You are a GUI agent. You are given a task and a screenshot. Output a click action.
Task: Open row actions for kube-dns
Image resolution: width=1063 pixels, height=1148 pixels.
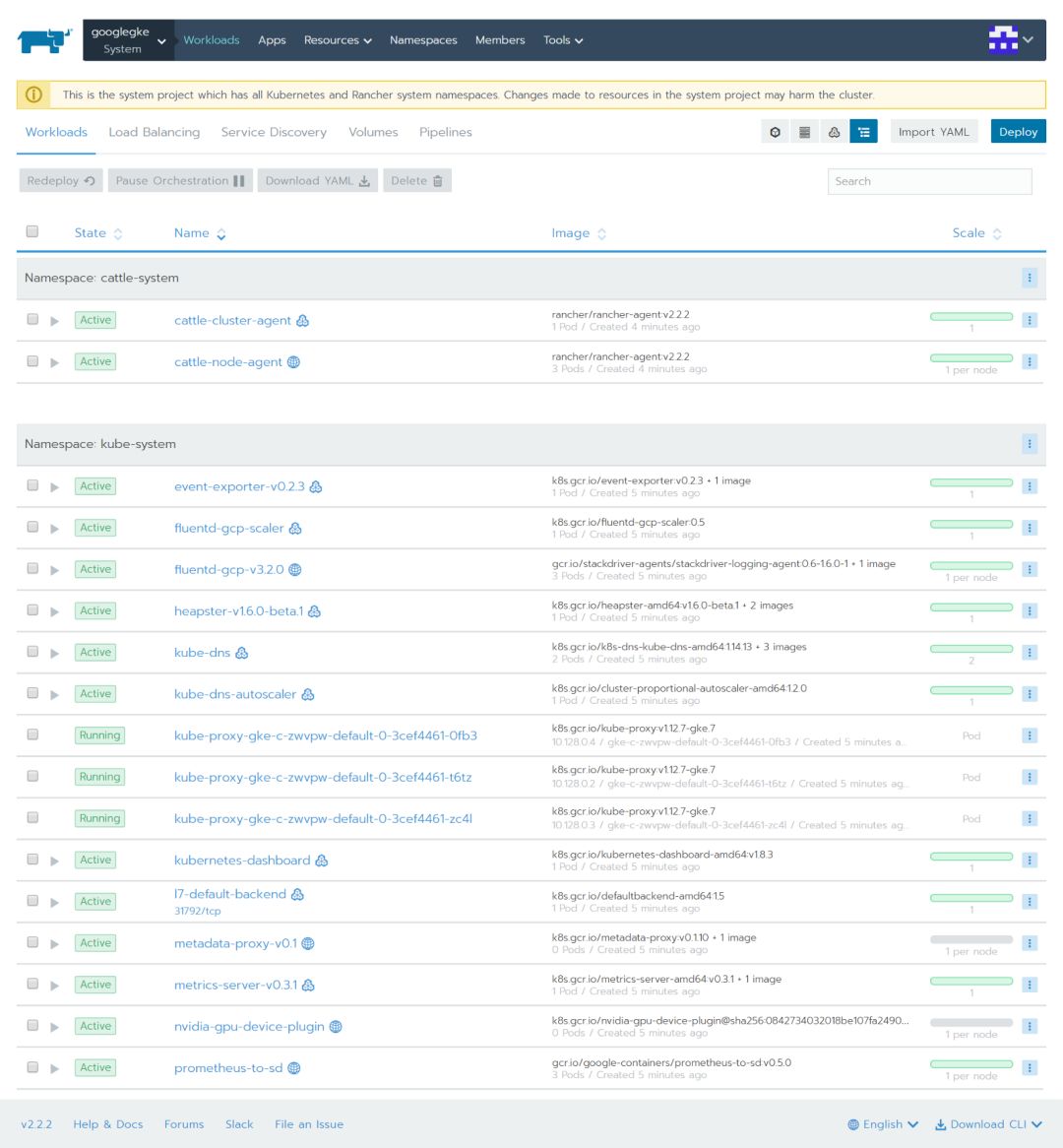pyautogui.click(x=1030, y=653)
